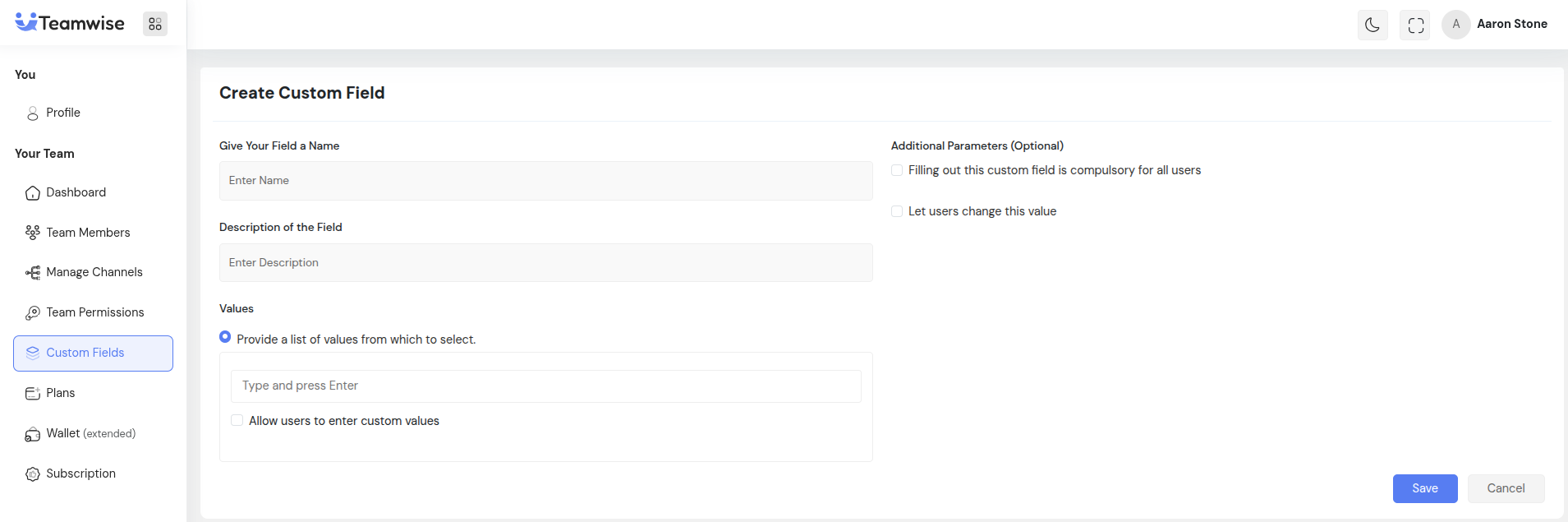
Task: Open Profile via its person icon
Action: pos(33,113)
